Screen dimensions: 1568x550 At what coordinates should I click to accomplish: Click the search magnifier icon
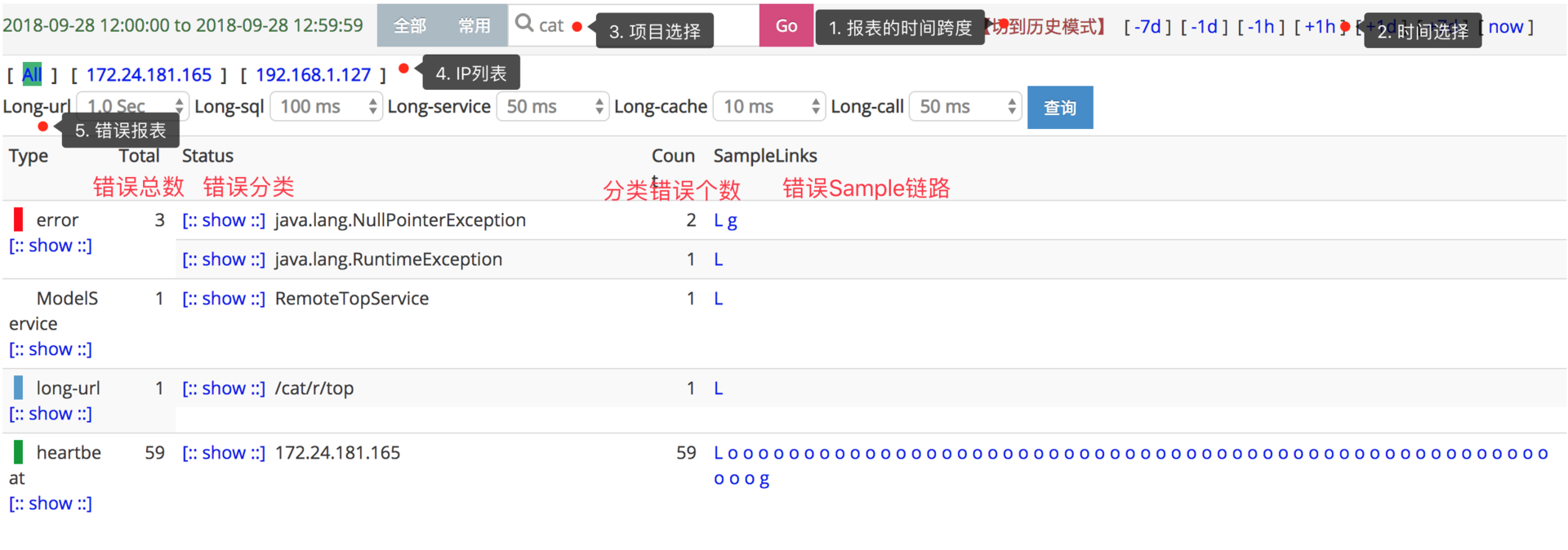point(524,24)
